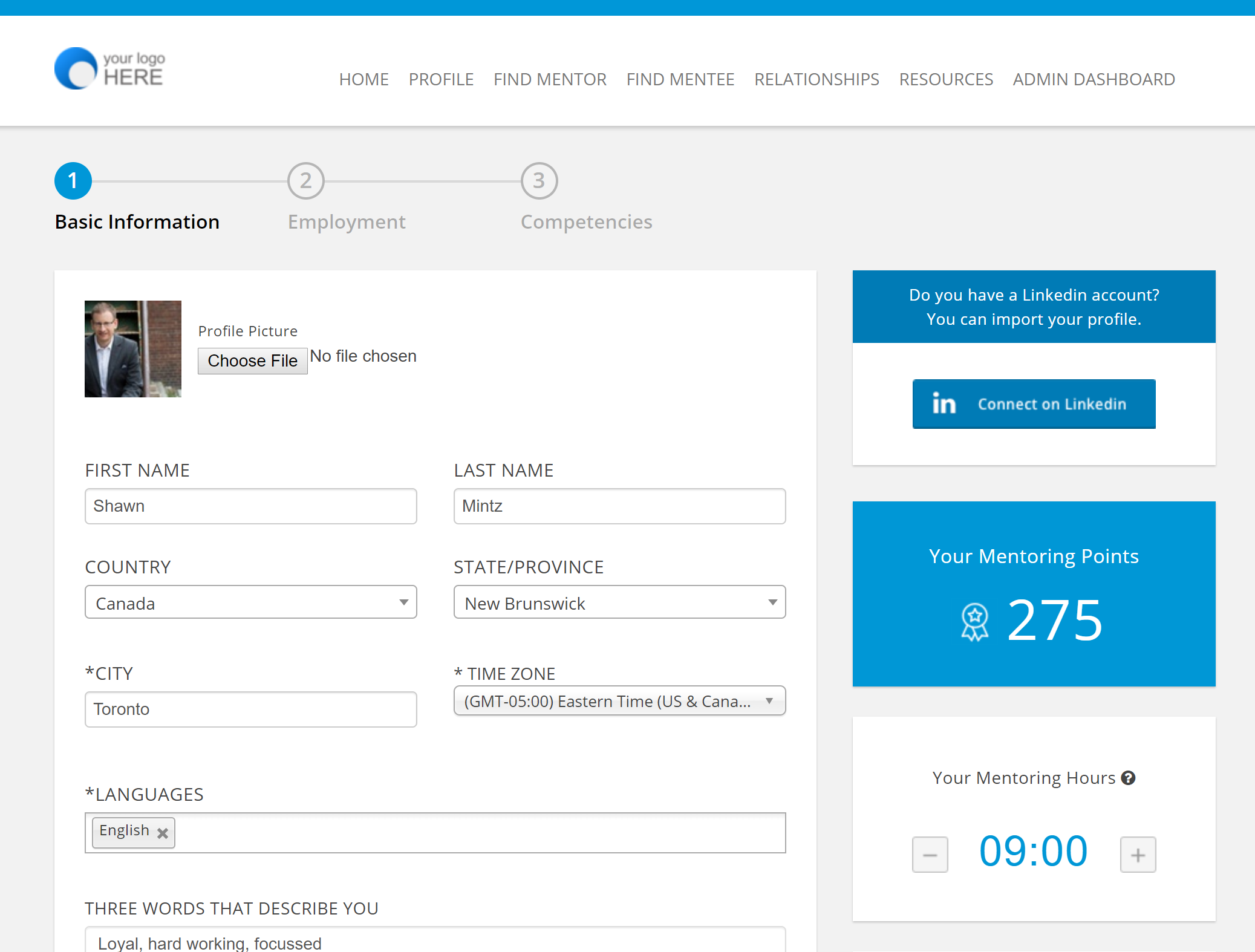Image resolution: width=1255 pixels, height=952 pixels.
Task: Click the site logo in the header
Action: point(109,69)
